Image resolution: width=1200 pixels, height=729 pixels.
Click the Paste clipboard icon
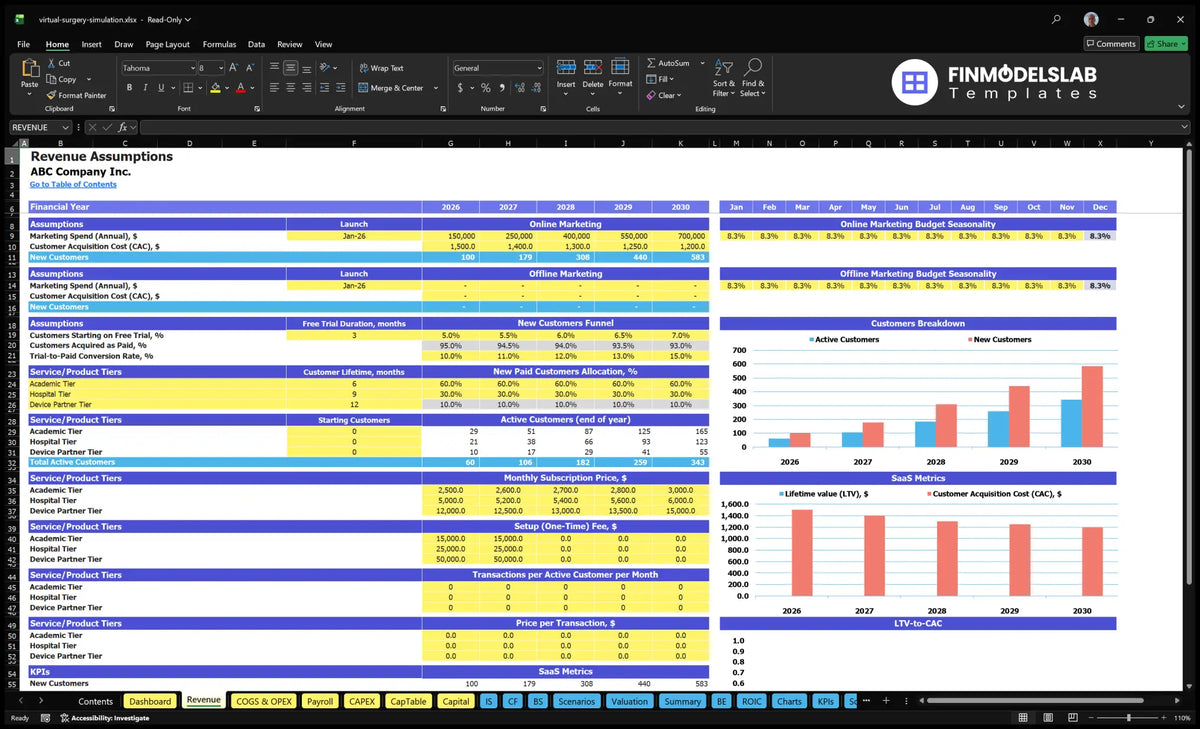pos(29,68)
